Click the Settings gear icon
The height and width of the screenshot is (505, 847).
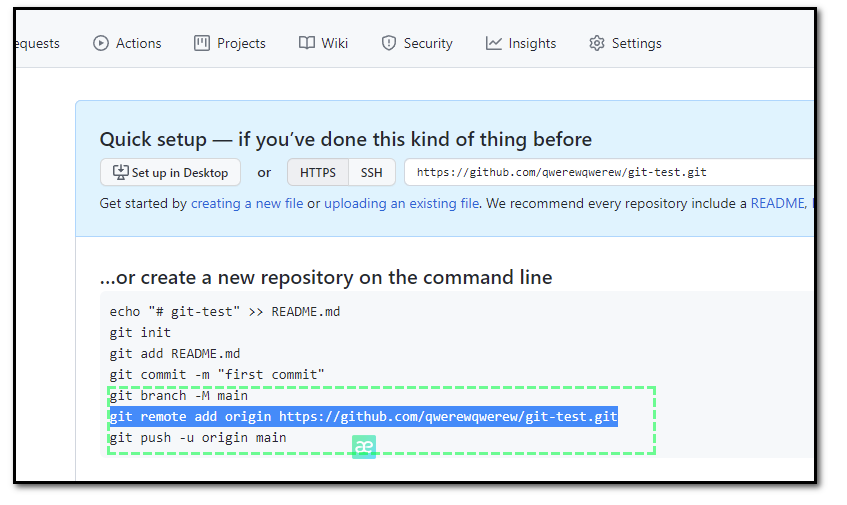pyautogui.click(x=597, y=43)
